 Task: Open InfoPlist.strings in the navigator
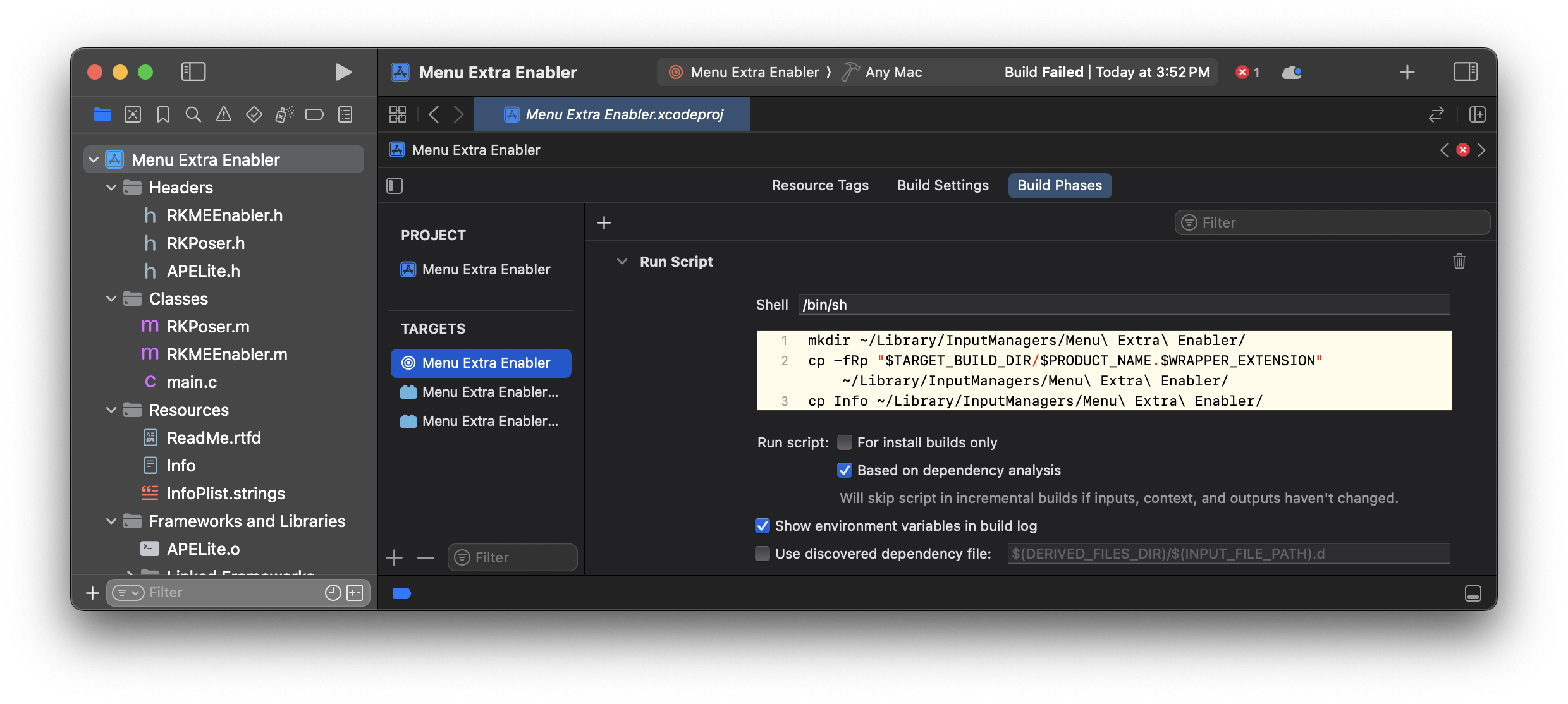point(226,494)
